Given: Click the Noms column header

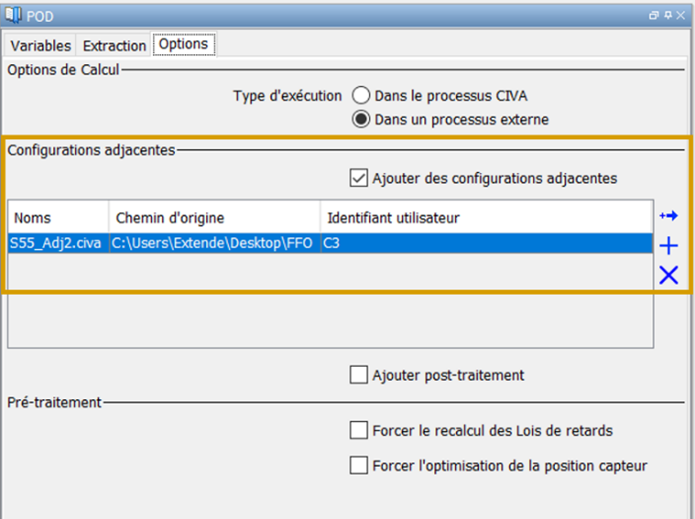Looking at the screenshot, I should coord(59,218).
